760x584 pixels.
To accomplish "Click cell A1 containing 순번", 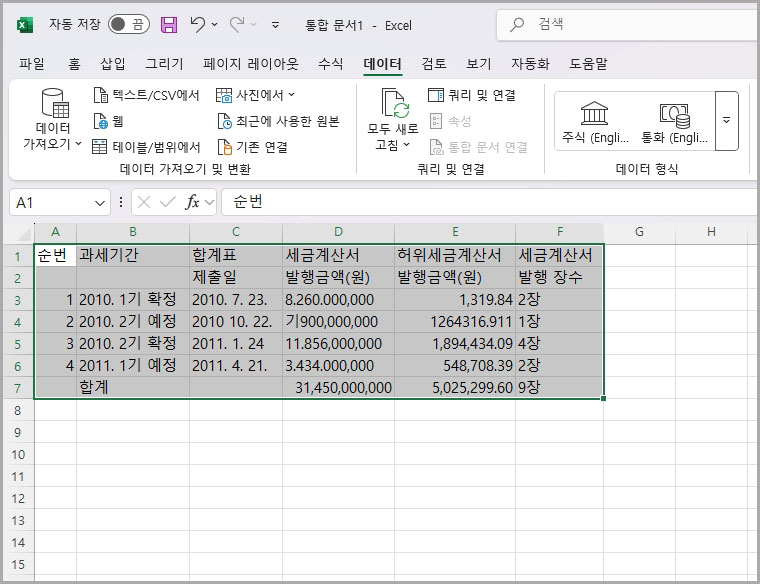I will click(x=55, y=255).
